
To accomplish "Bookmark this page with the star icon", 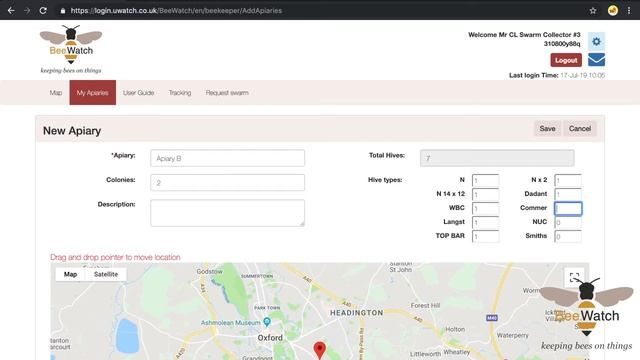I will point(593,11).
